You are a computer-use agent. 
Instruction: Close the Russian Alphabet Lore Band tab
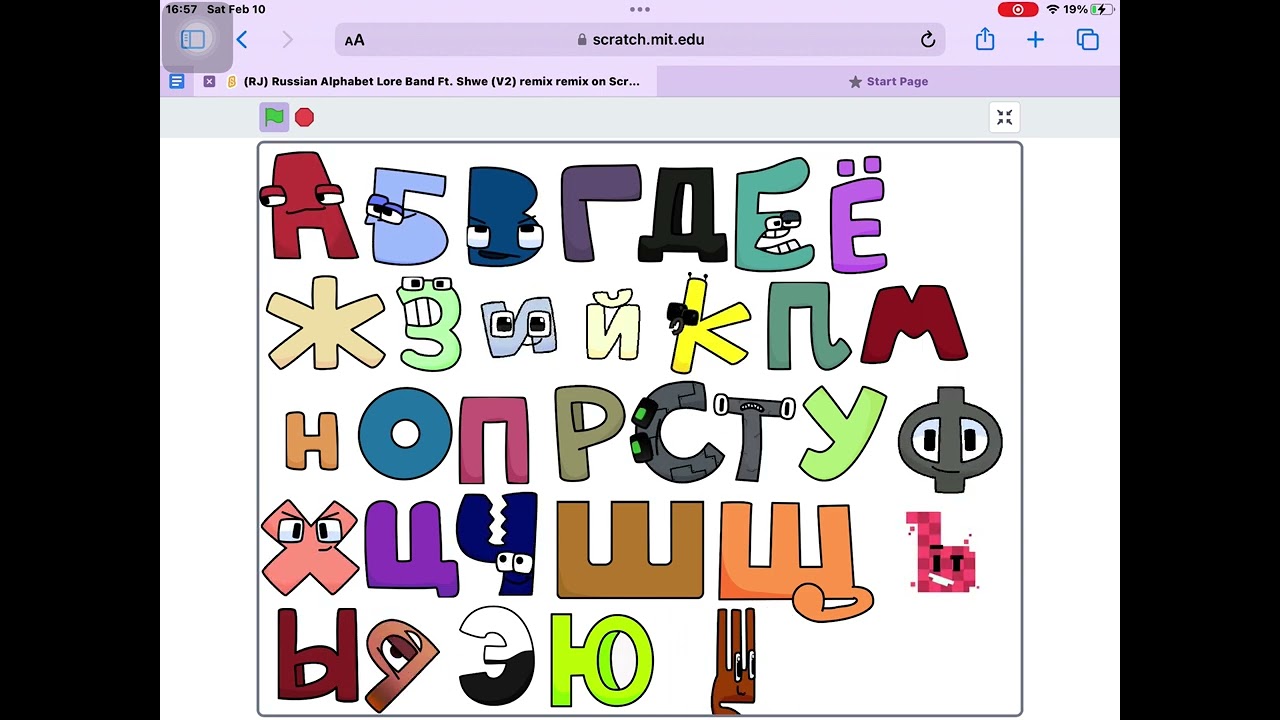click(x=209, y=82)
